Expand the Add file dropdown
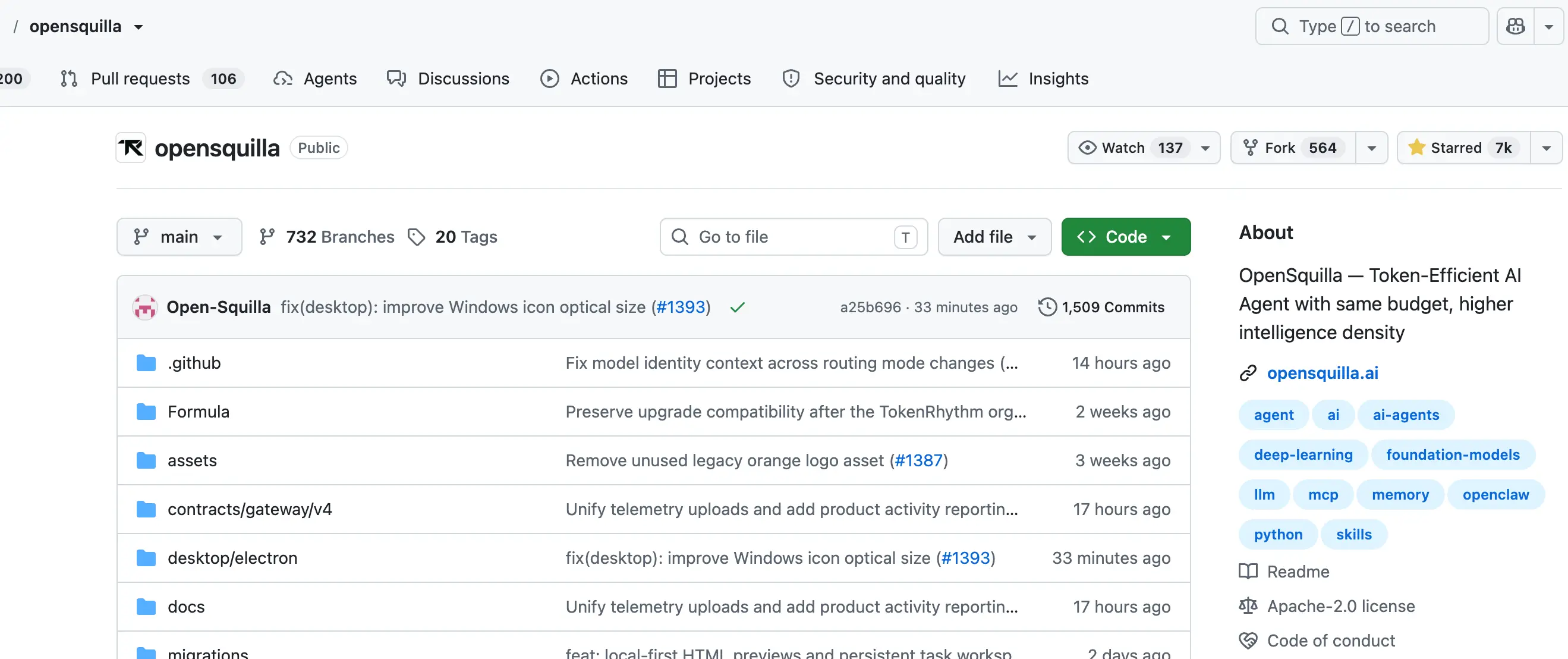 pyautogui.click(x=994, y=237)
